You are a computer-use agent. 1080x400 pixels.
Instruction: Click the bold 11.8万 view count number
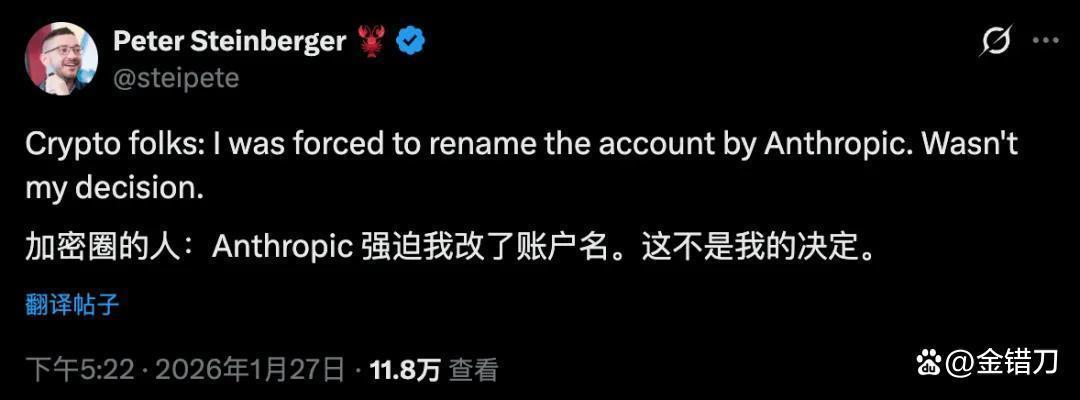(405, 371)
